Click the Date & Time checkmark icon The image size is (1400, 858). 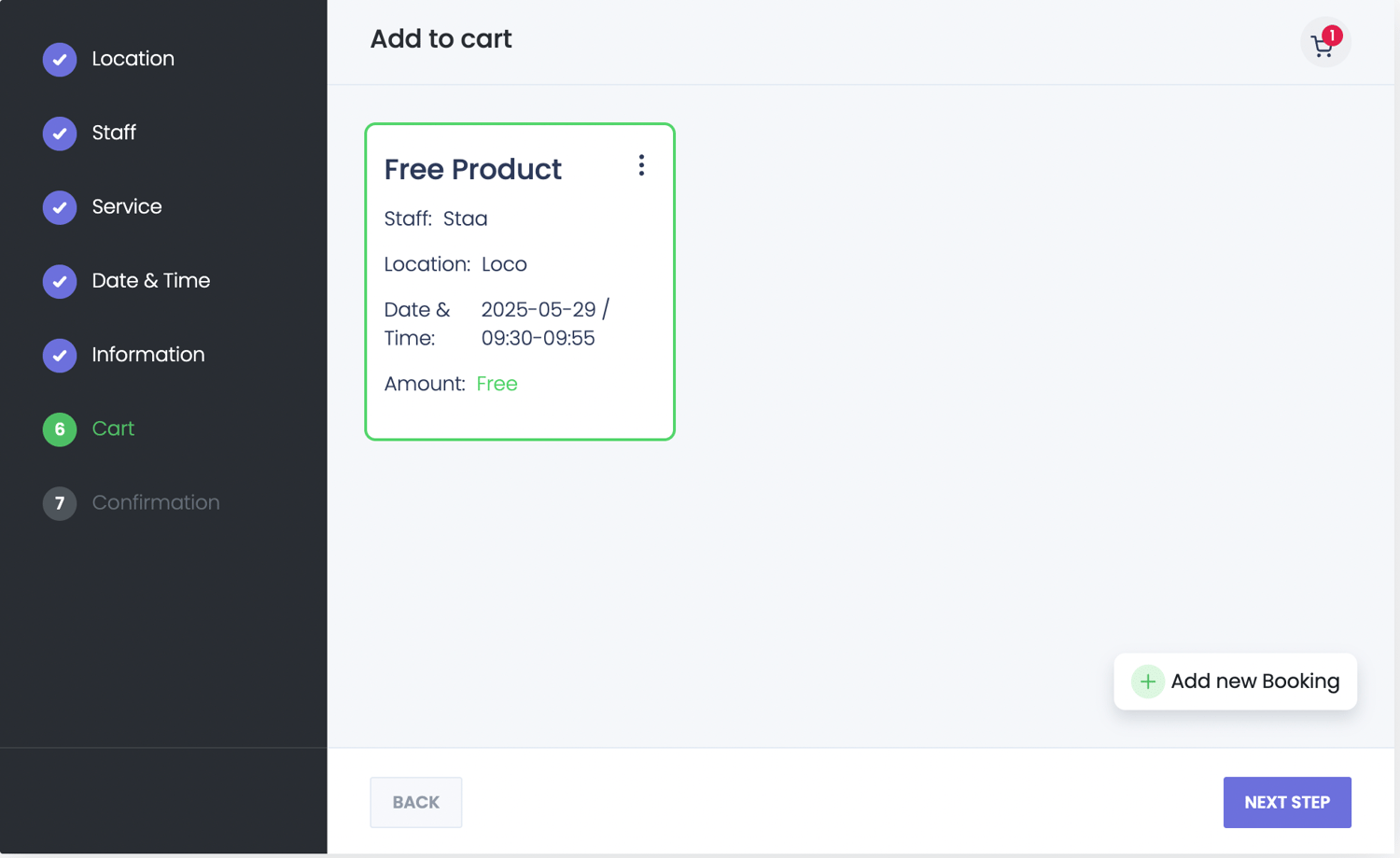pyautogui.click(x=60, y=281)
